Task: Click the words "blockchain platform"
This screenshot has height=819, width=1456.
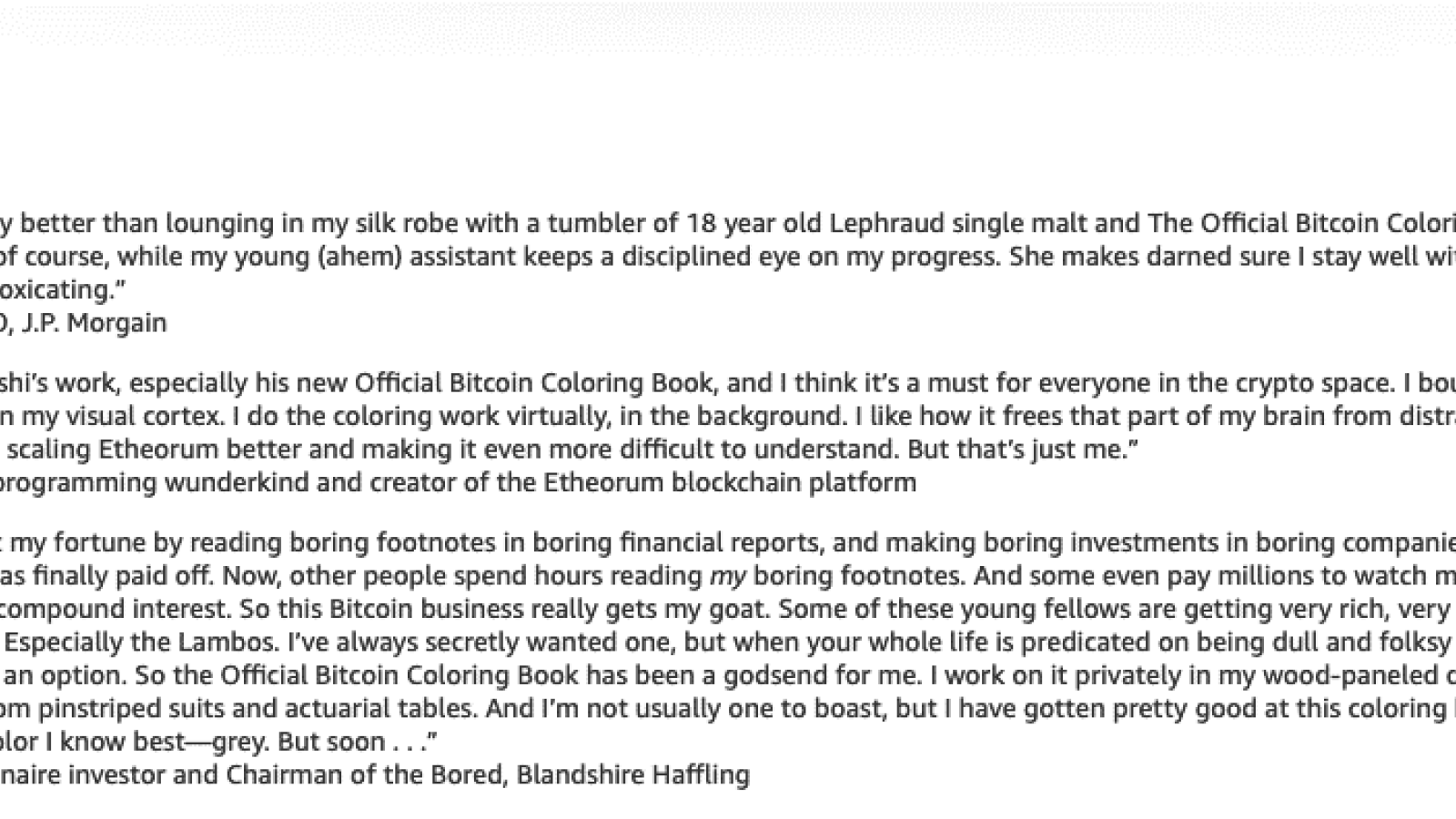Action: (x=794, y=482)
